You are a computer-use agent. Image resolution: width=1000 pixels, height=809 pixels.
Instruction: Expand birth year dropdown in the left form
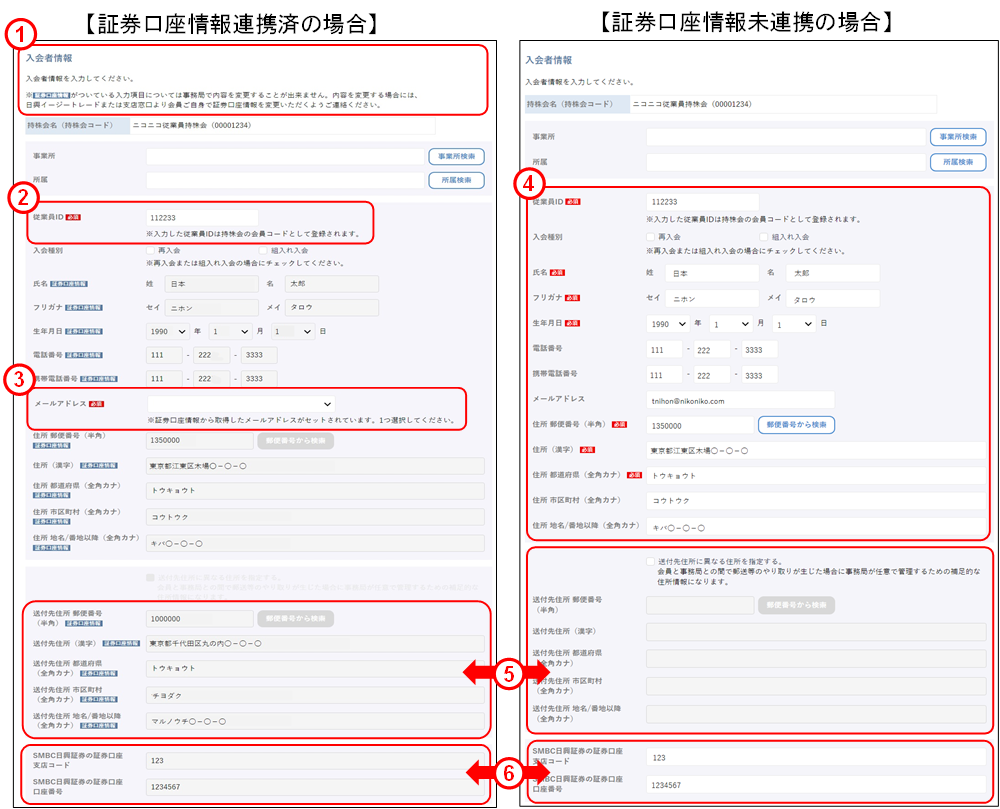[167, 331]
